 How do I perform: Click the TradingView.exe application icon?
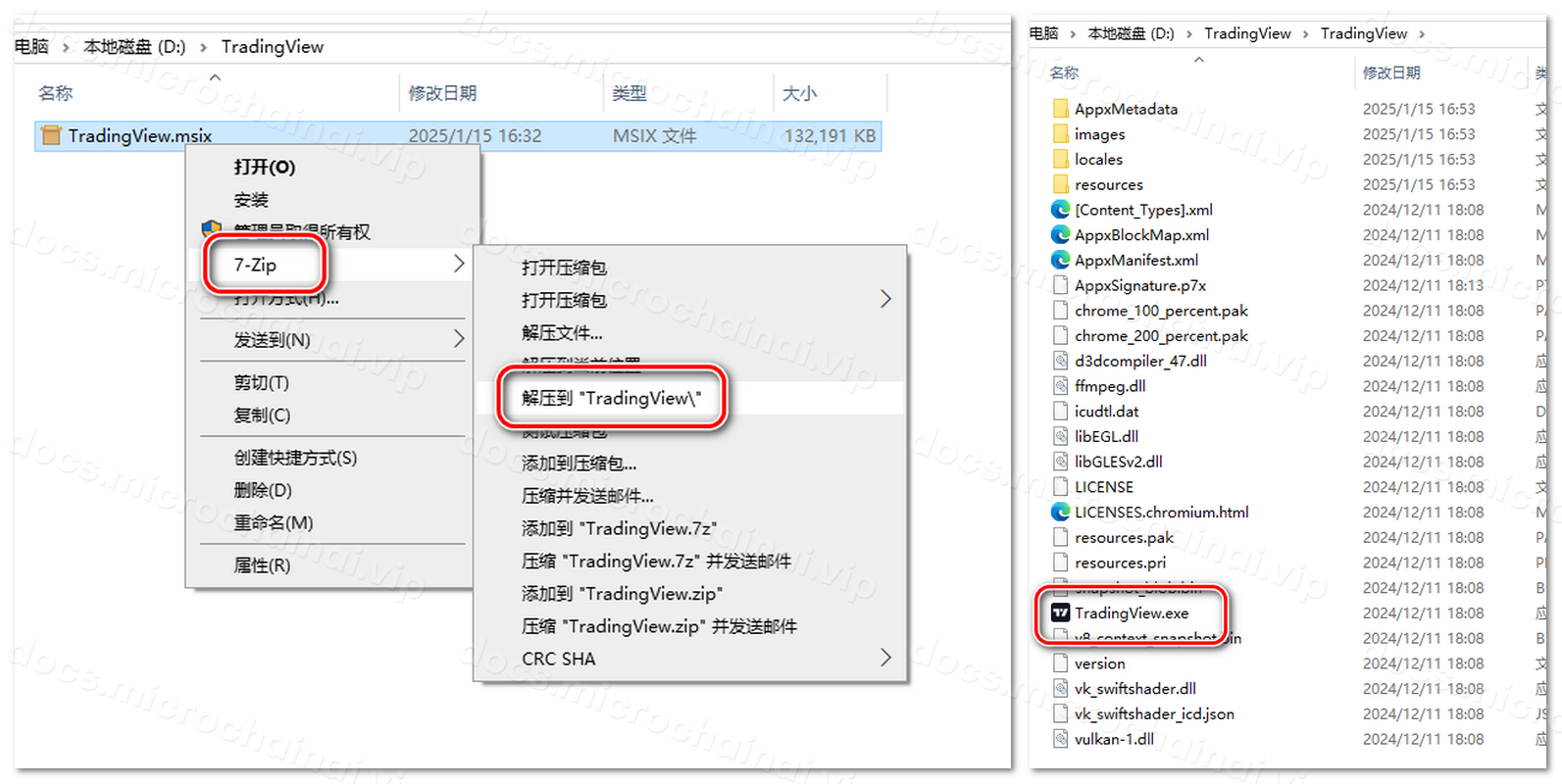coord(1060,612)
